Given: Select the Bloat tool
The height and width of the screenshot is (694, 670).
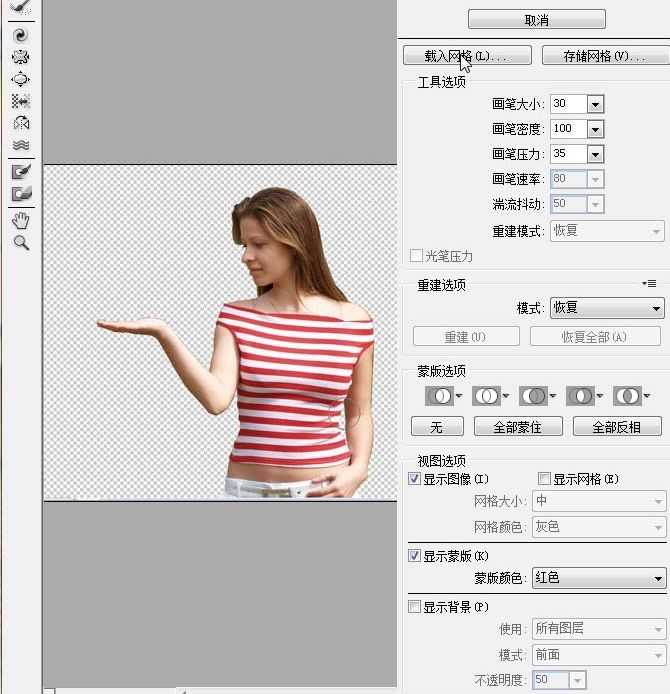Looking at the screenshot, I should (20, 79).
